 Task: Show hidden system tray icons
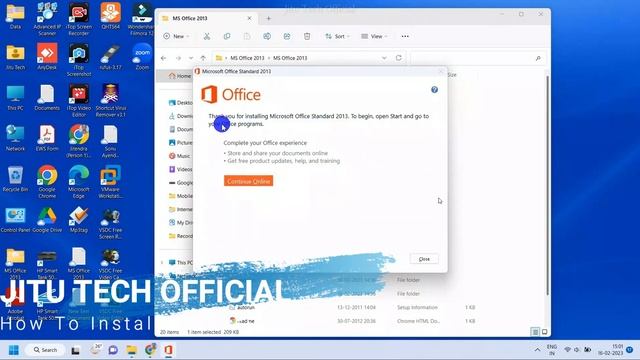537,350
